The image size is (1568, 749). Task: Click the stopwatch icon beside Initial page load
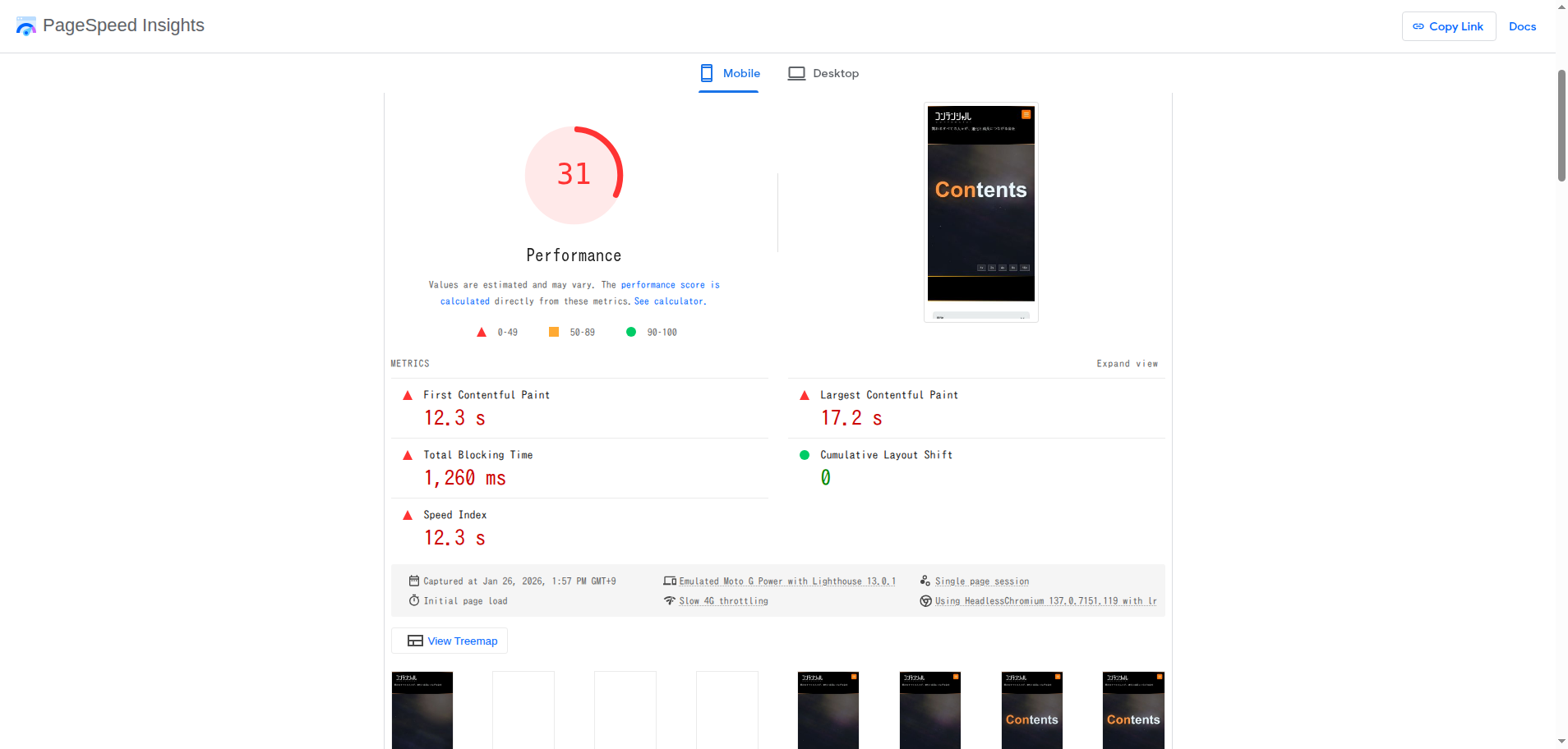pos(414,600)
